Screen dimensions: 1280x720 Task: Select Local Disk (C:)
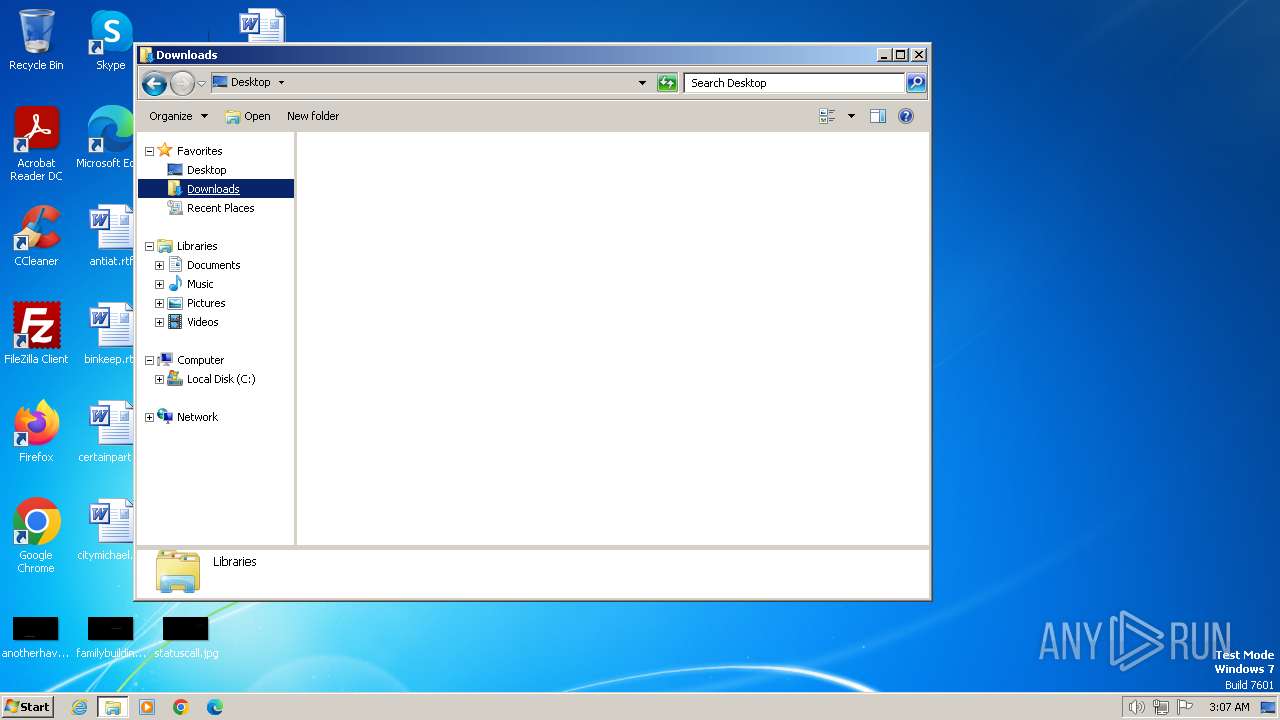pos(221,379)
